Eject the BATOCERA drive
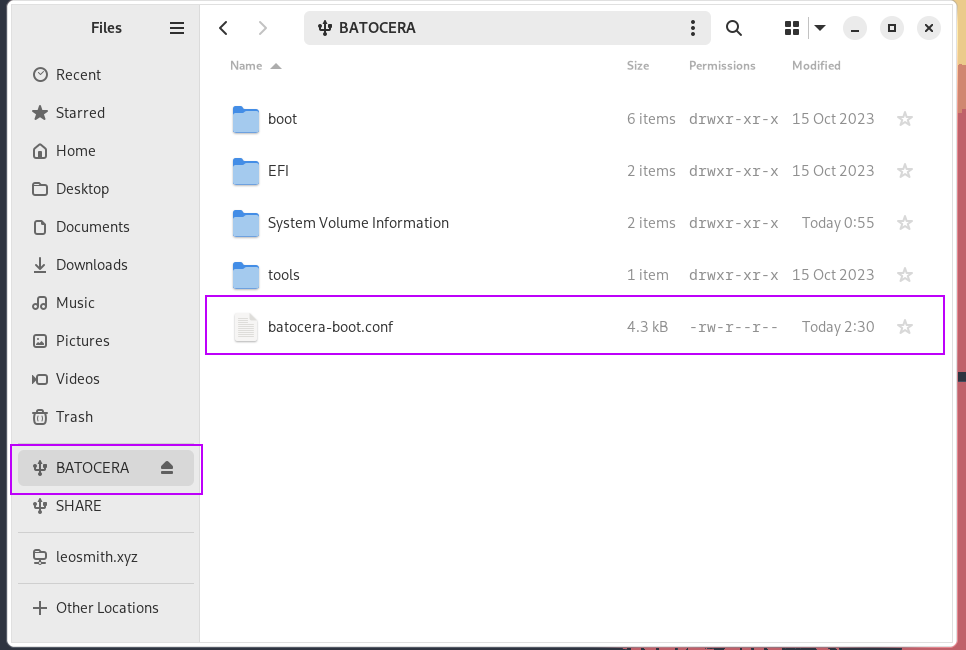966x650 pixels. pyautogui.click(x=167, y=468)
